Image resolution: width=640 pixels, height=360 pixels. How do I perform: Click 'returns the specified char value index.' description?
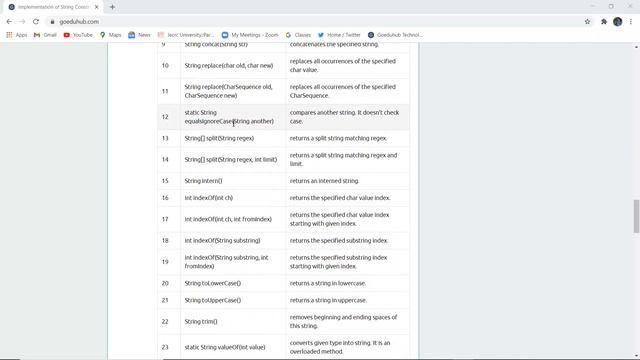(x=340, y=198)
